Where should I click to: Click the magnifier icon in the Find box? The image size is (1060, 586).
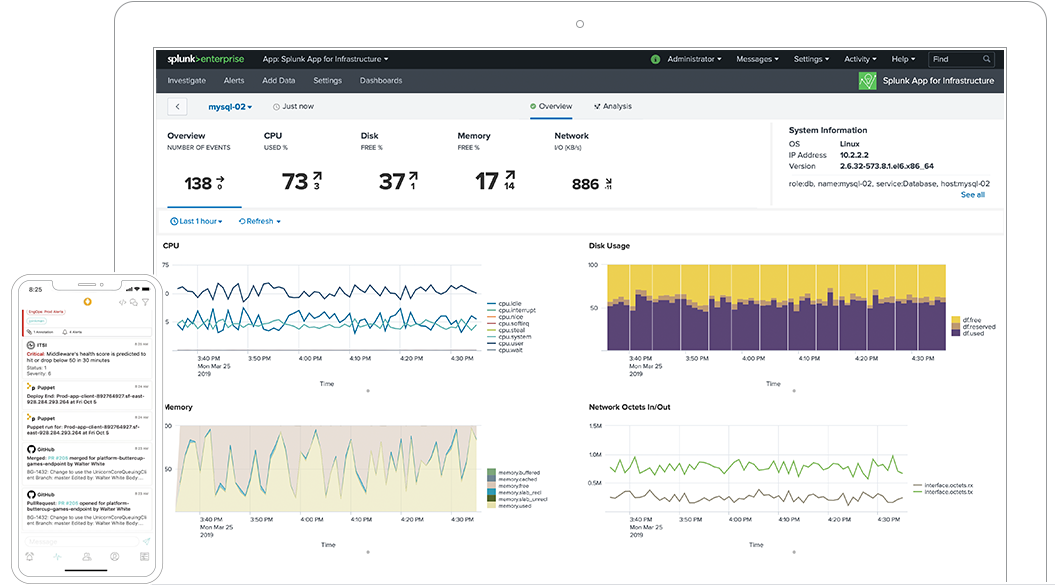pos(986,59)
